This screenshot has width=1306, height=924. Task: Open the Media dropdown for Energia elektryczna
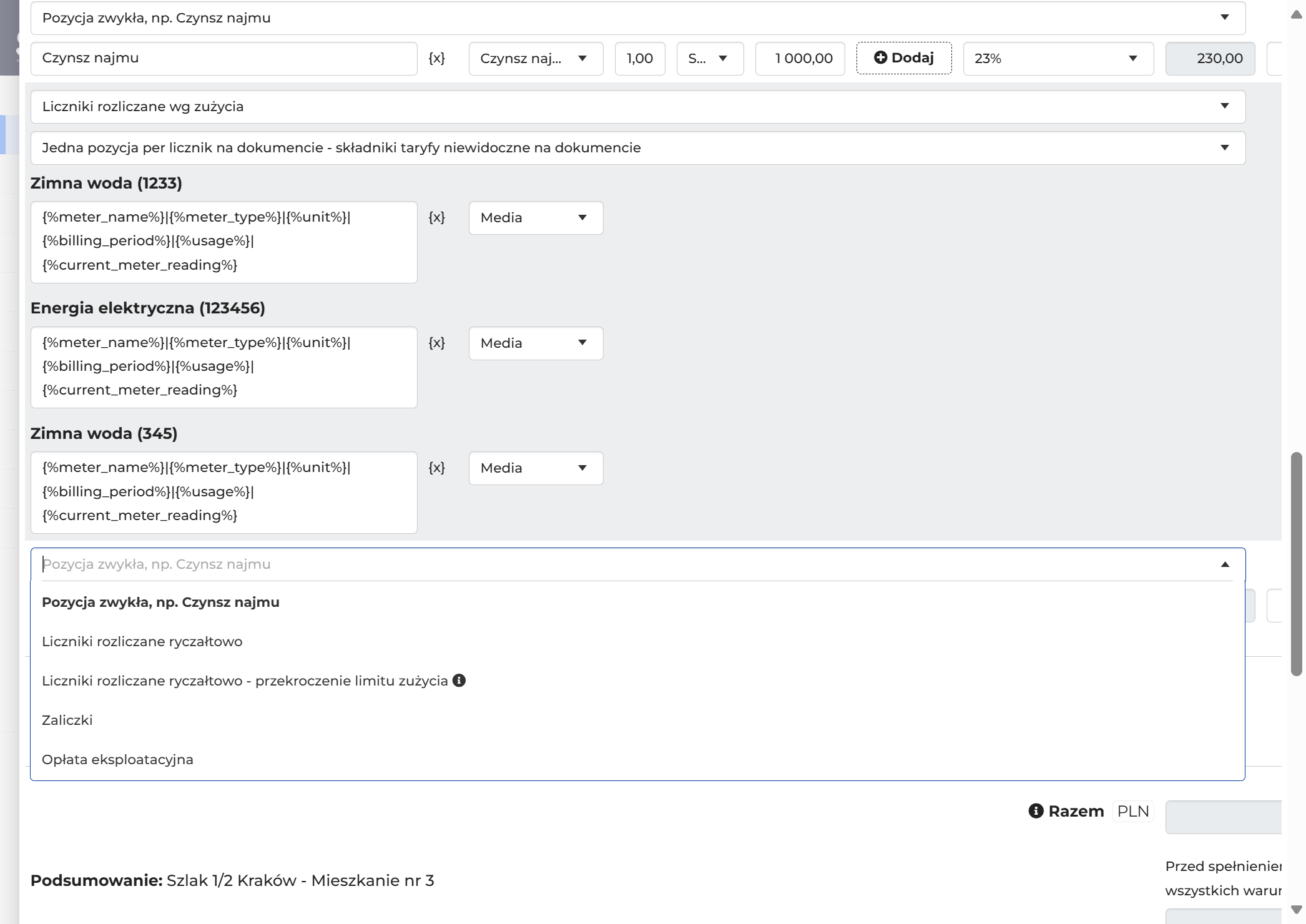pyautogui.click(x=536, y=343)
